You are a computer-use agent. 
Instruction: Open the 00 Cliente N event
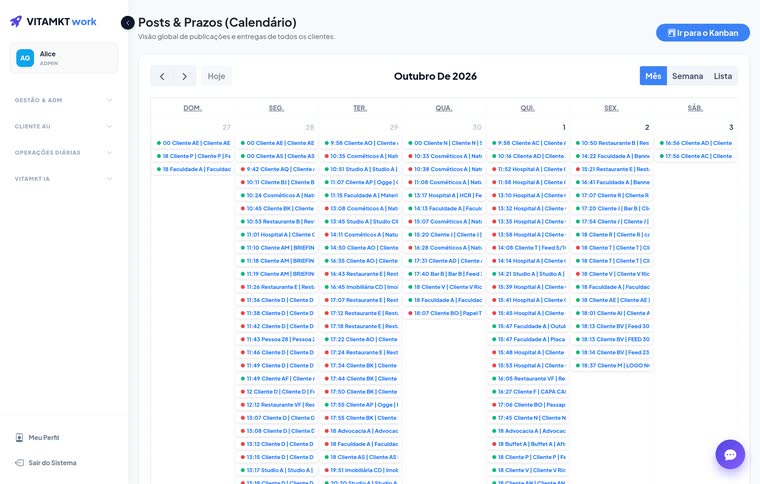(x=444, y=143)
